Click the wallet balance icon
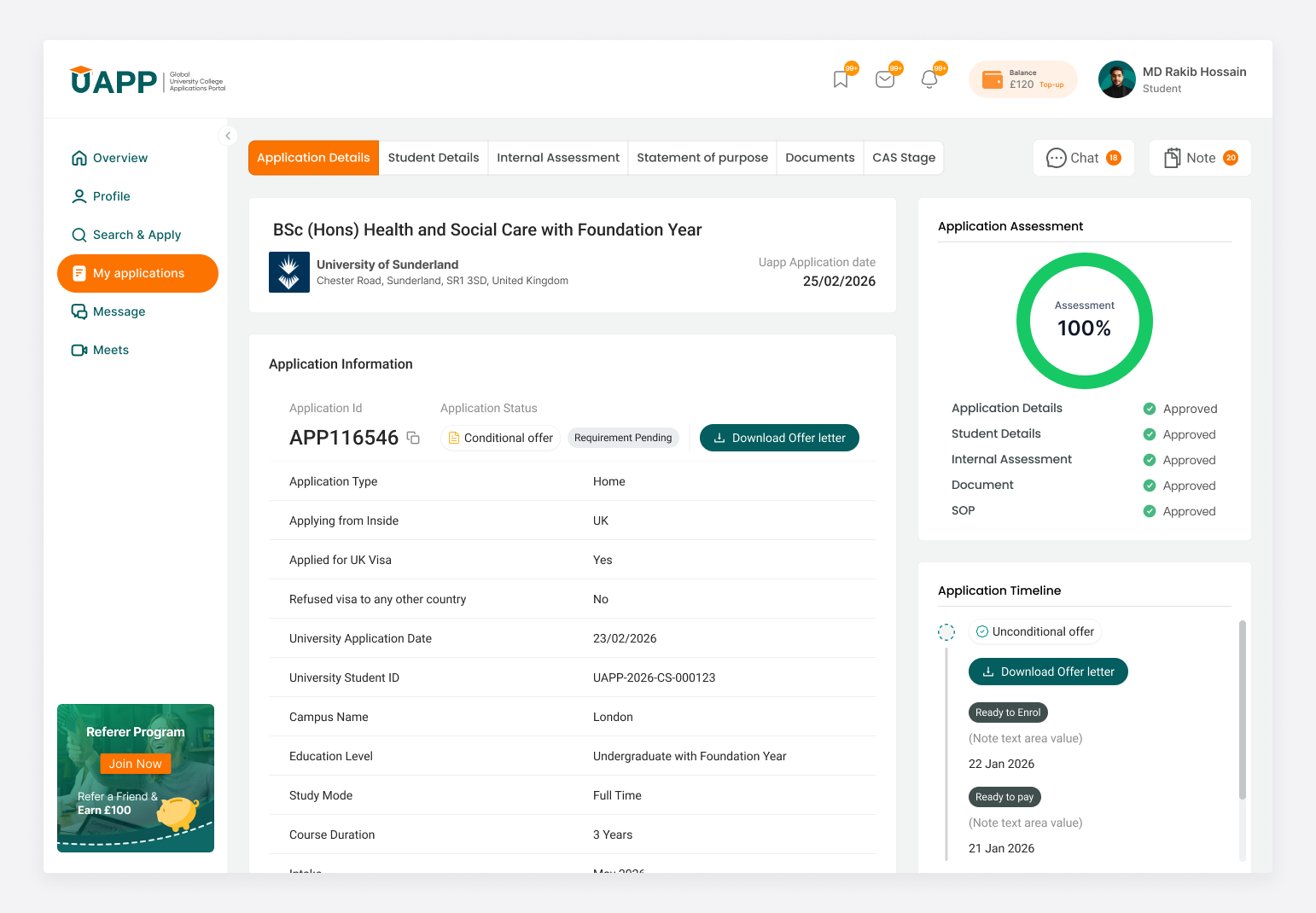 click(993, 79)
